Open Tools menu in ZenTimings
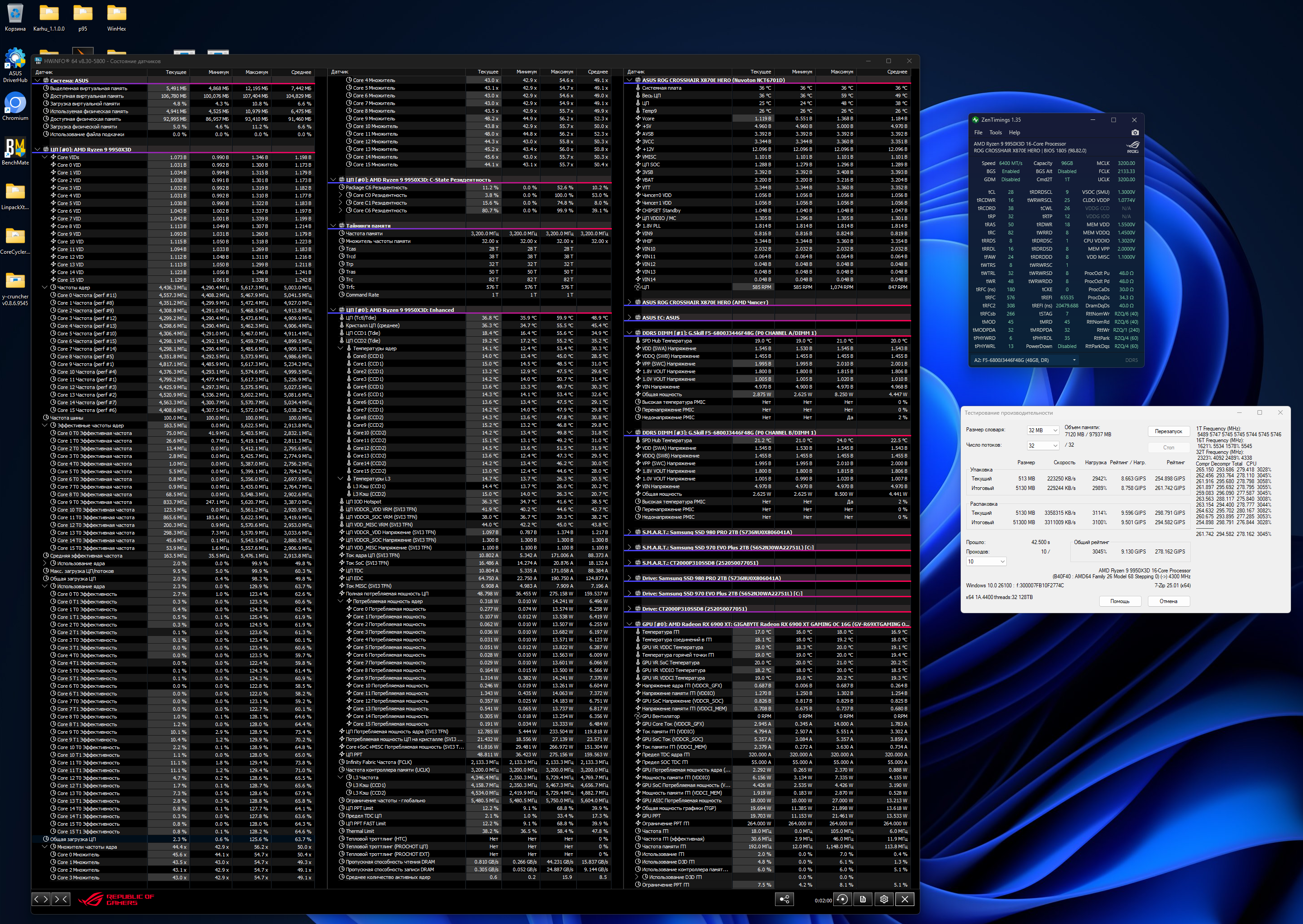The height and width of the screenshot is (924, 1303). (x=996, y=133)
